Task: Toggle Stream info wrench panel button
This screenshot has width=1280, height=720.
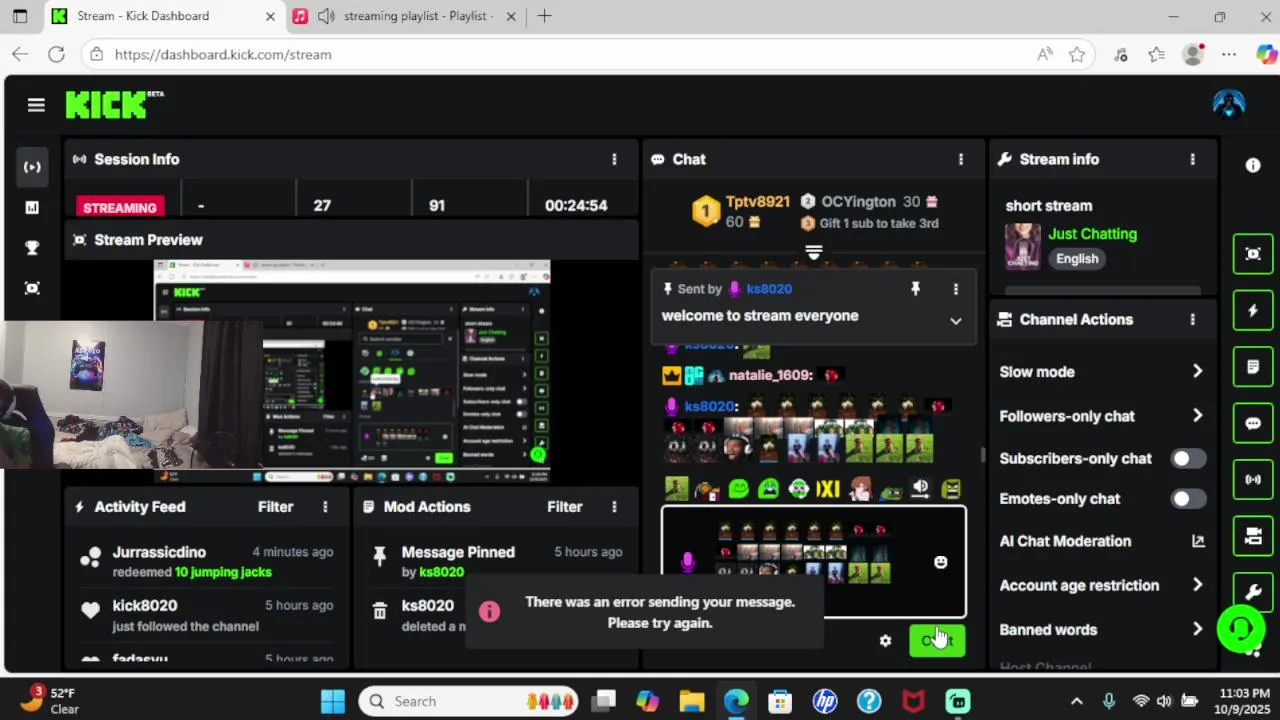Action: point(1253,592)
